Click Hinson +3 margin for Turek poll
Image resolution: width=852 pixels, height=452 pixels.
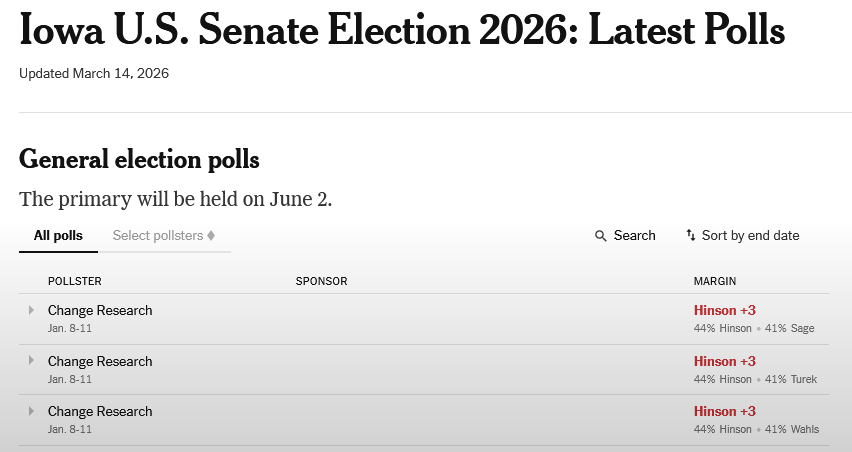click(x=724, y=361)
